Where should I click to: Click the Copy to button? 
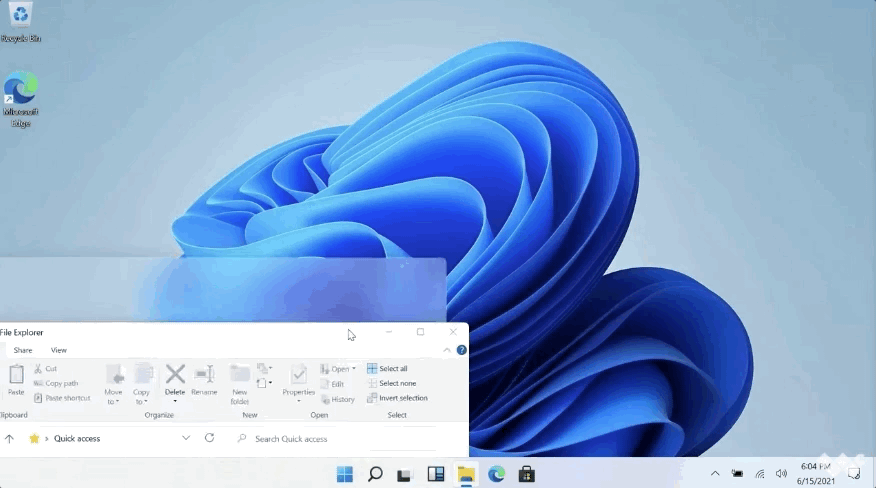(x=142, y=384)
